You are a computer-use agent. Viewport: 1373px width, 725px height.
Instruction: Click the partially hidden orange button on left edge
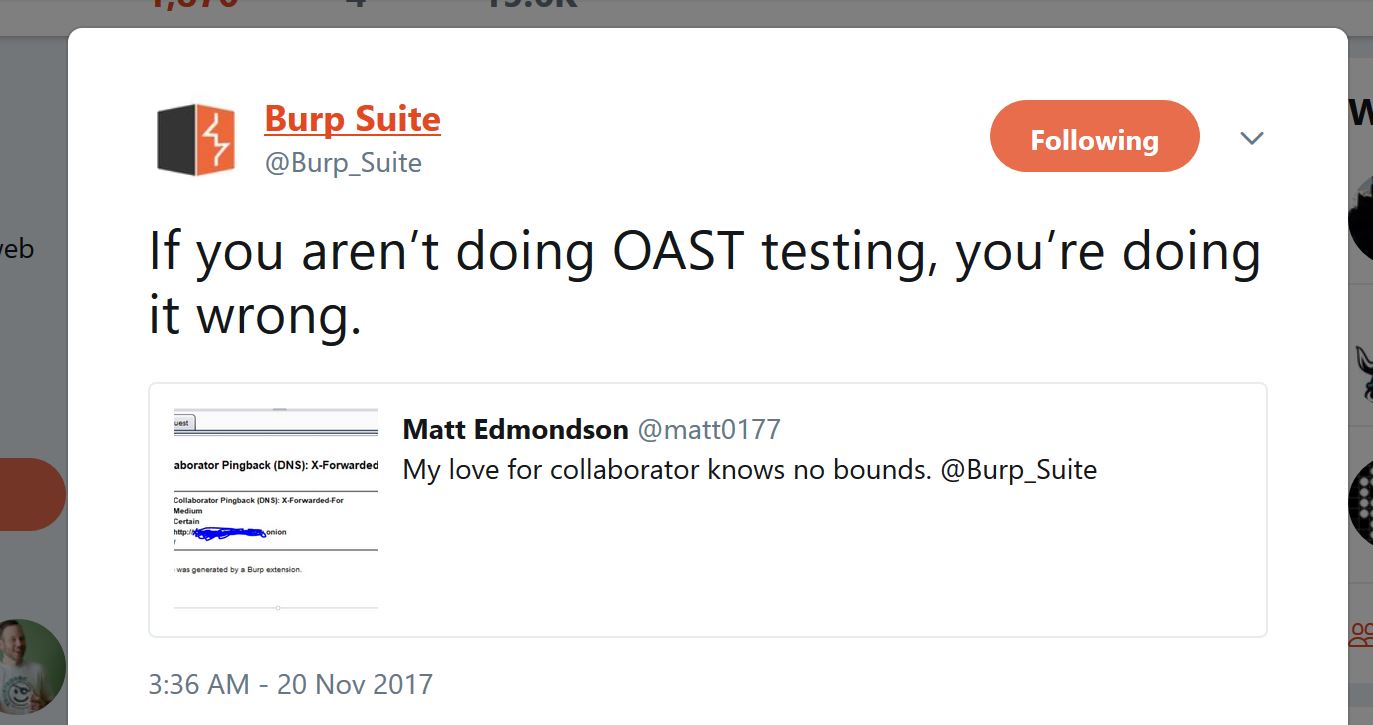[x=32, y=494]
